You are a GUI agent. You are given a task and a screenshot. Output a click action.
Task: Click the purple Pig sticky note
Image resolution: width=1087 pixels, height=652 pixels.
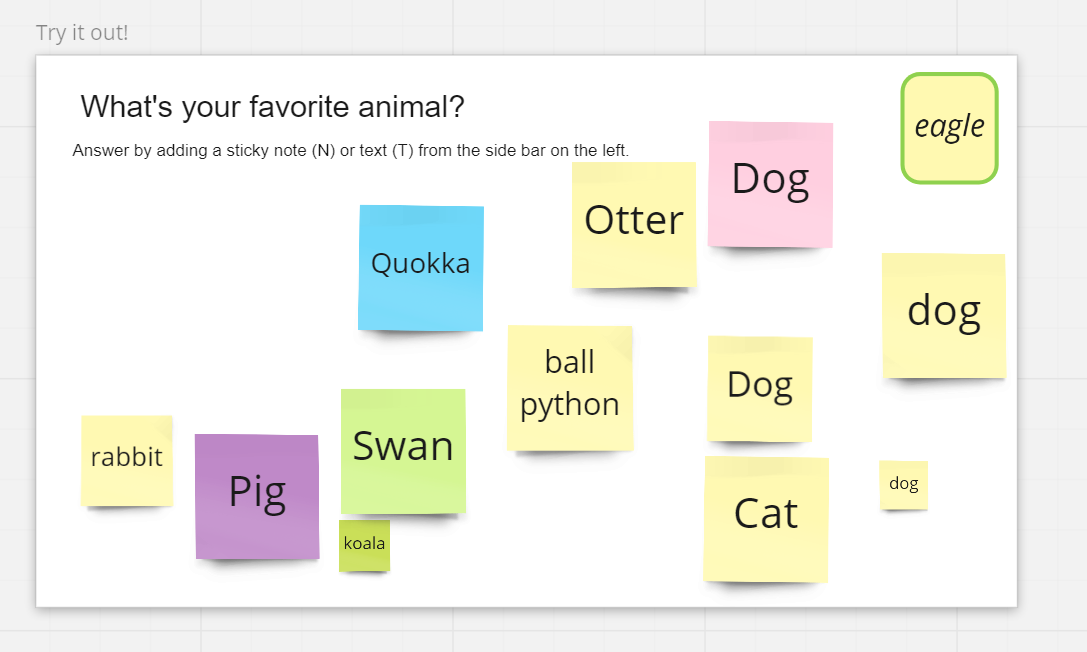[x=257, y=496]
